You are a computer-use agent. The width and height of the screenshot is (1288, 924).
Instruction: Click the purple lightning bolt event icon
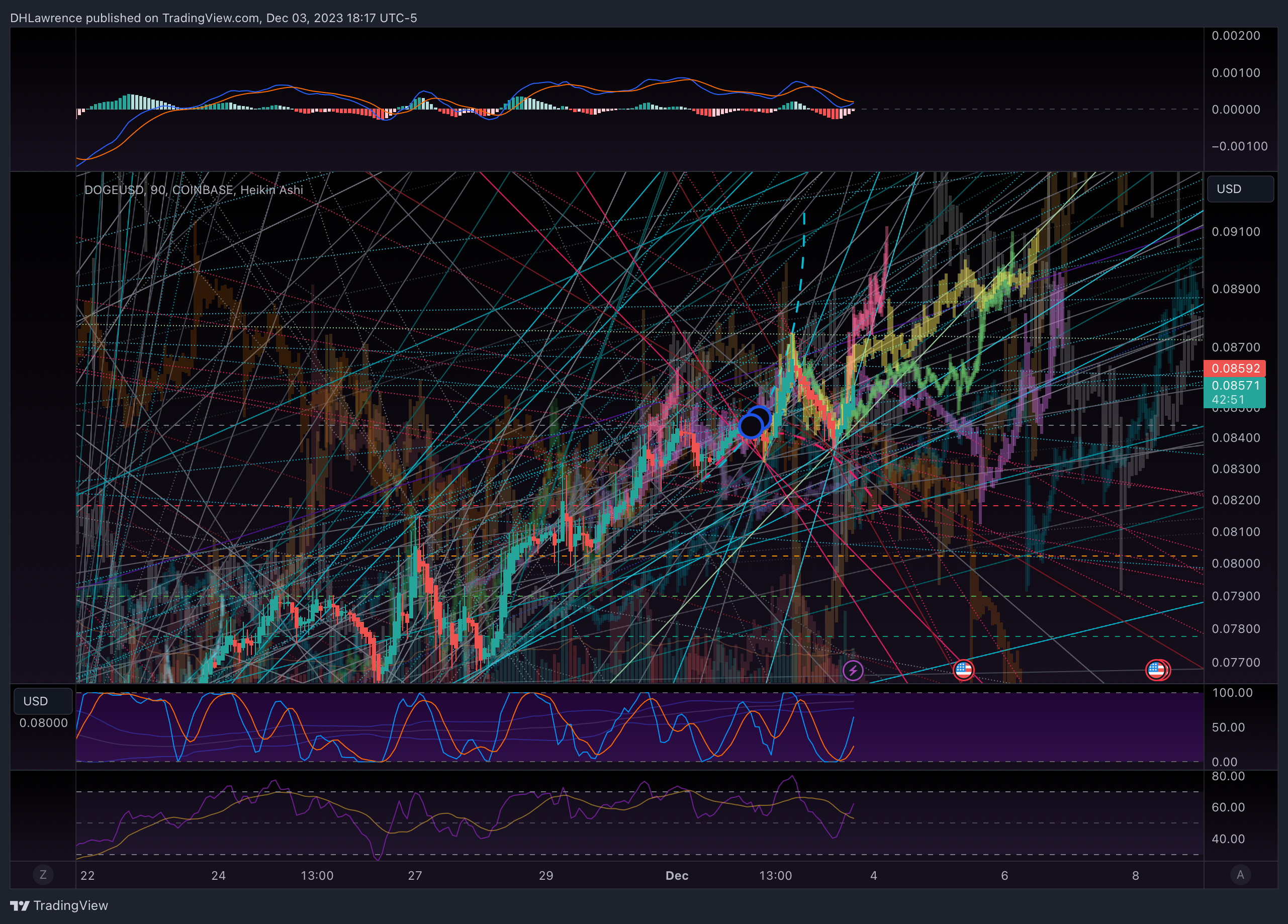click(x=853, y=671)
